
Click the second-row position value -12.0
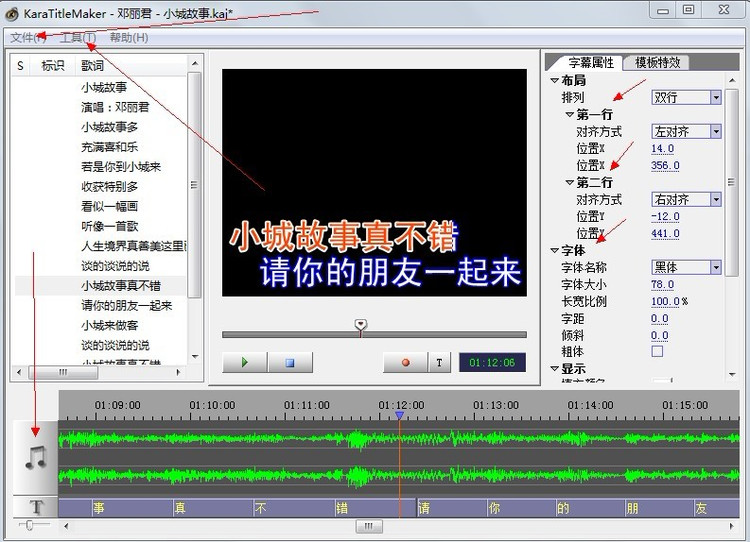[x=665, y=216]
